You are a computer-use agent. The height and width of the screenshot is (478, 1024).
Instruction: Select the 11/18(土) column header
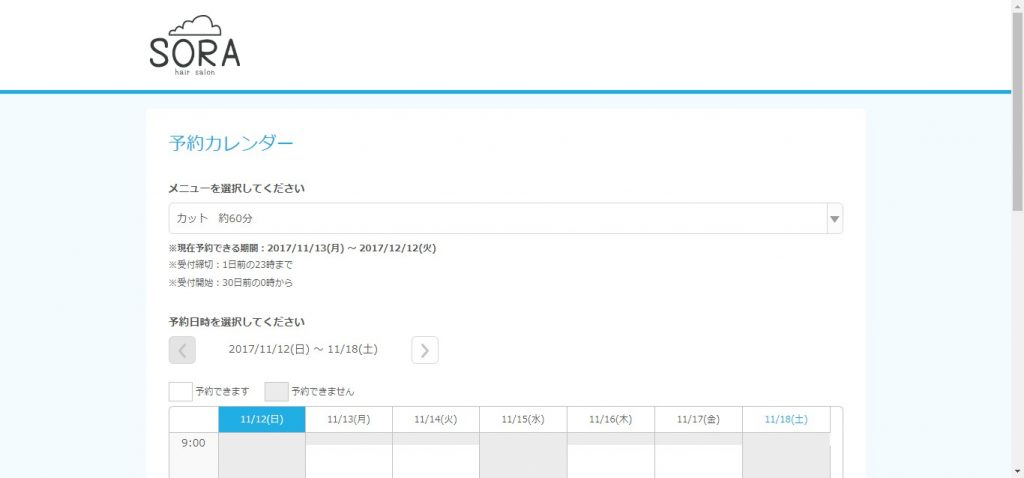(786, 419)
